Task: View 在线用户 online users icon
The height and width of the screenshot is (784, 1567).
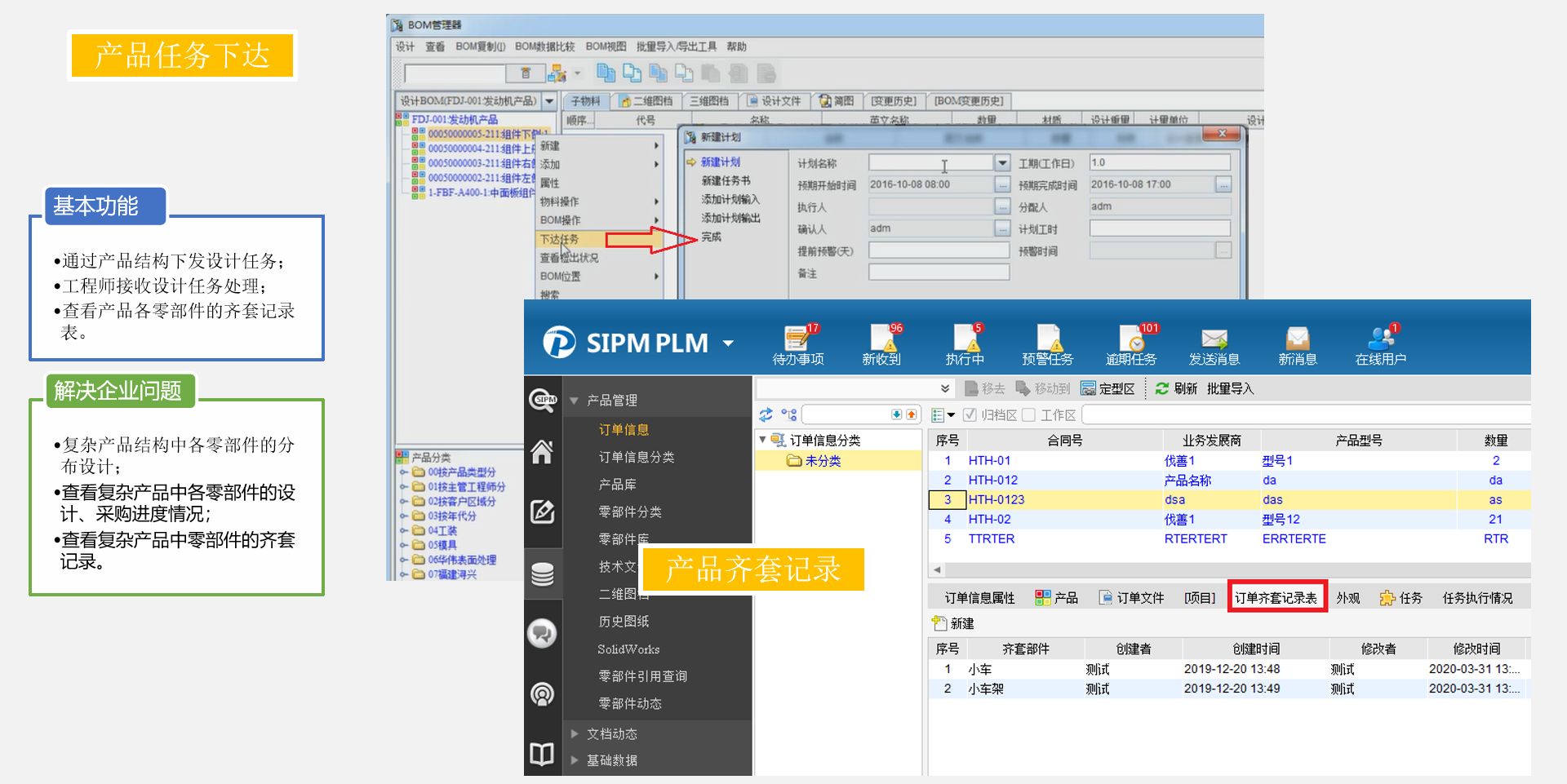Action: point(1380,343)
